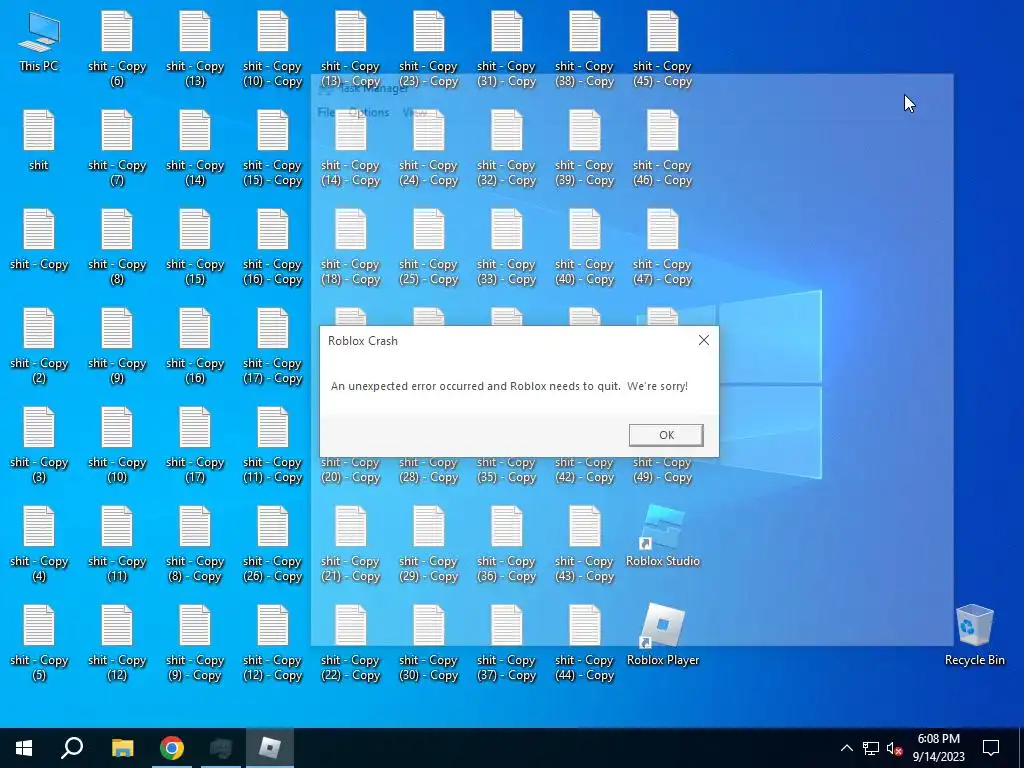Image resolution: width=1024 pixels, height=768 pixels.
Task: Select the file "shit - Copy (43) - Copy"
Action: [x=584, y=544]
